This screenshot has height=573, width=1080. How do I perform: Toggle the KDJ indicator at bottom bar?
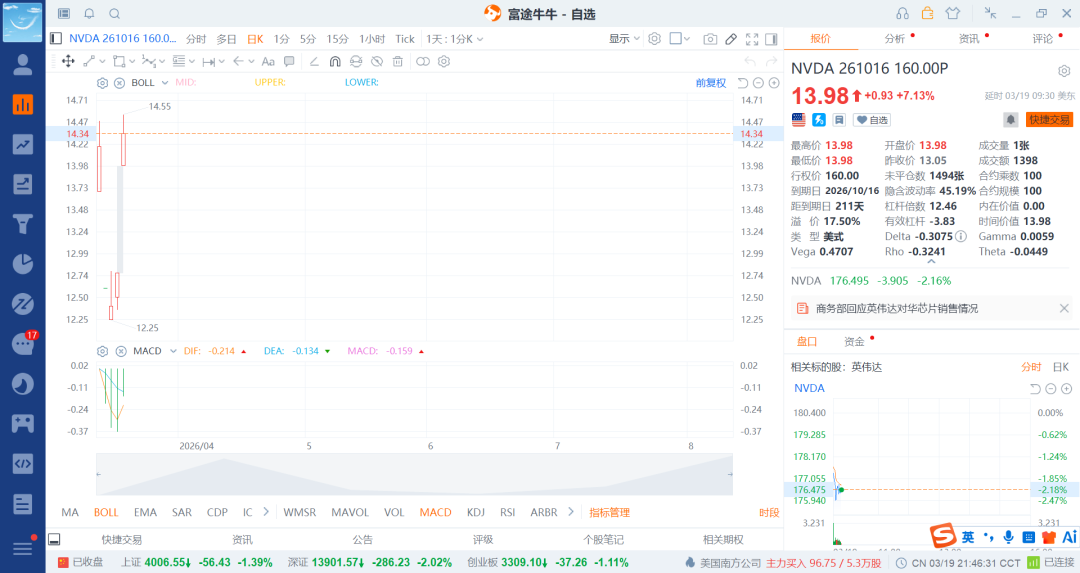tap(475, 512)
